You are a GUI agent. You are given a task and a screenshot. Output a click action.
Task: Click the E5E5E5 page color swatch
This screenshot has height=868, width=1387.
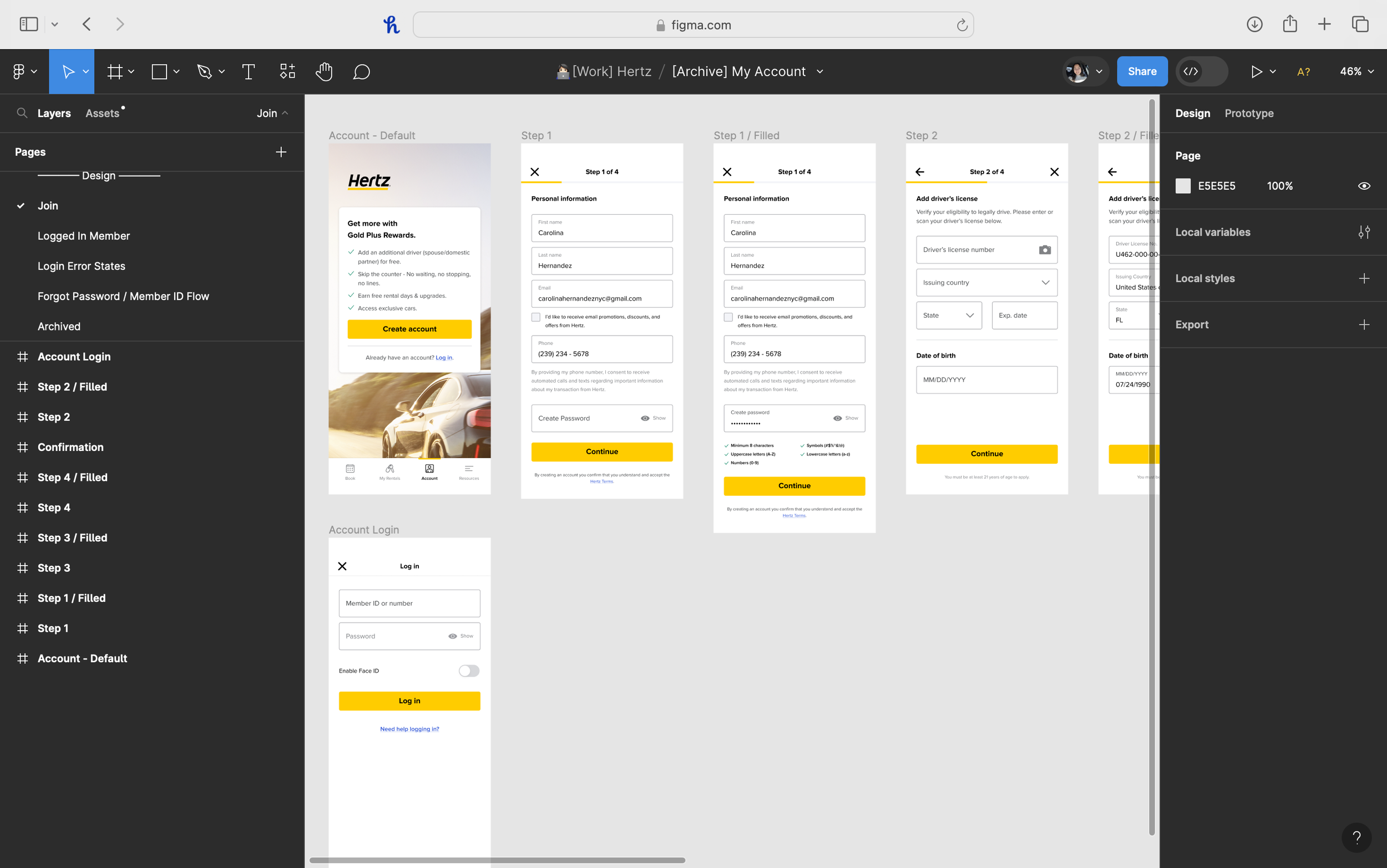tap(1183, 186)
